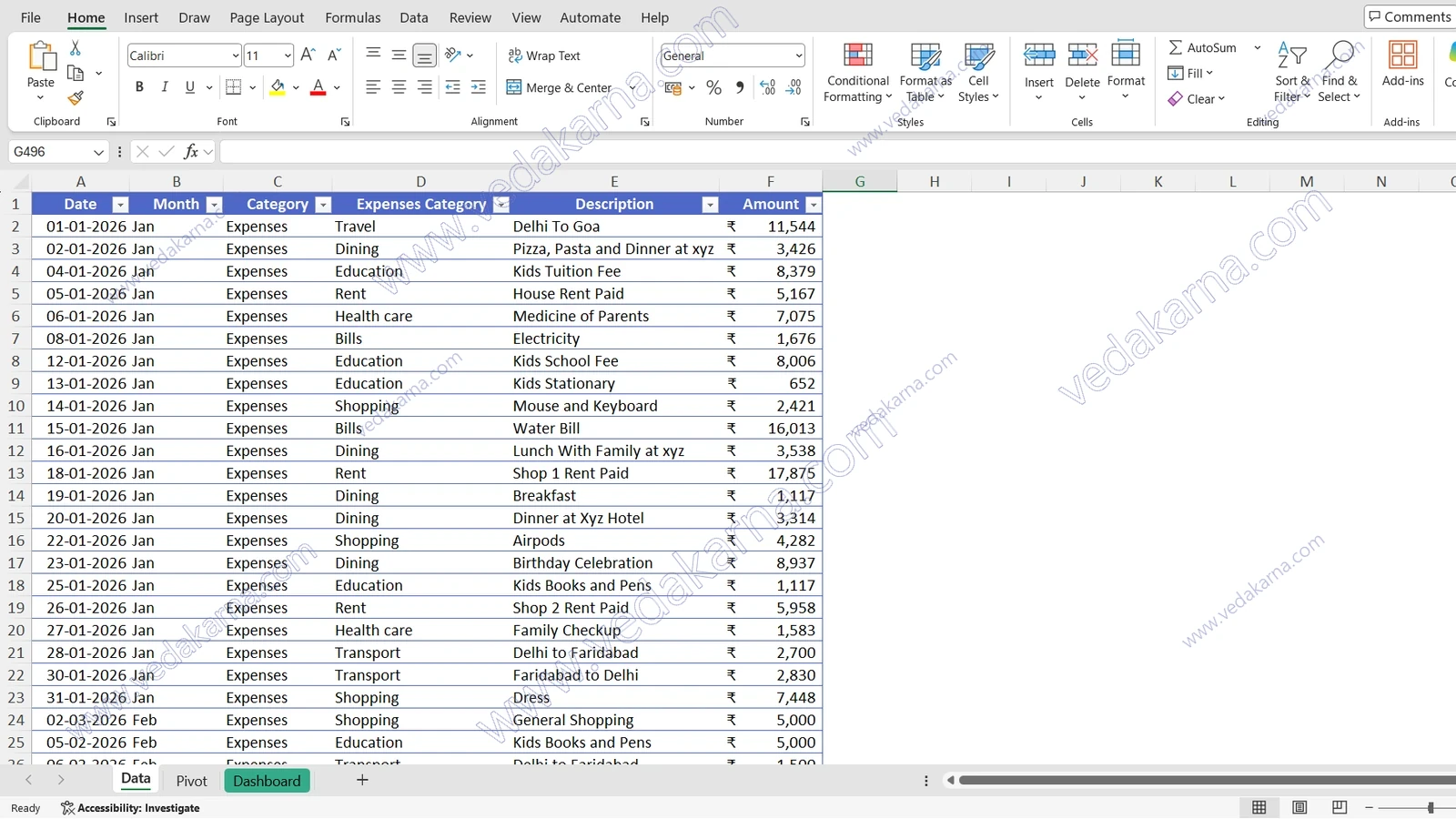
Task: Open the Formulas ribbon tab
Action: (x=353, y=17)
